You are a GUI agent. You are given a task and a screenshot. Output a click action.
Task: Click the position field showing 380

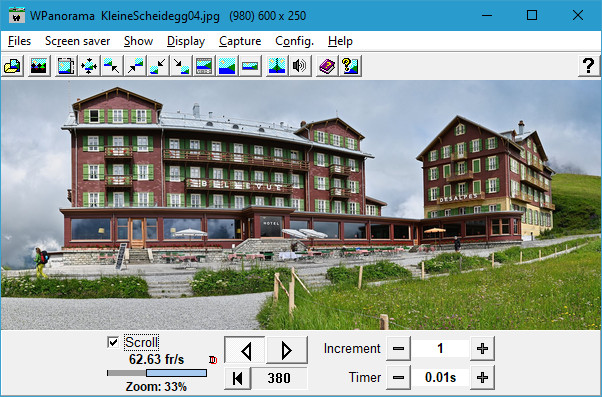tap(279, 379)
